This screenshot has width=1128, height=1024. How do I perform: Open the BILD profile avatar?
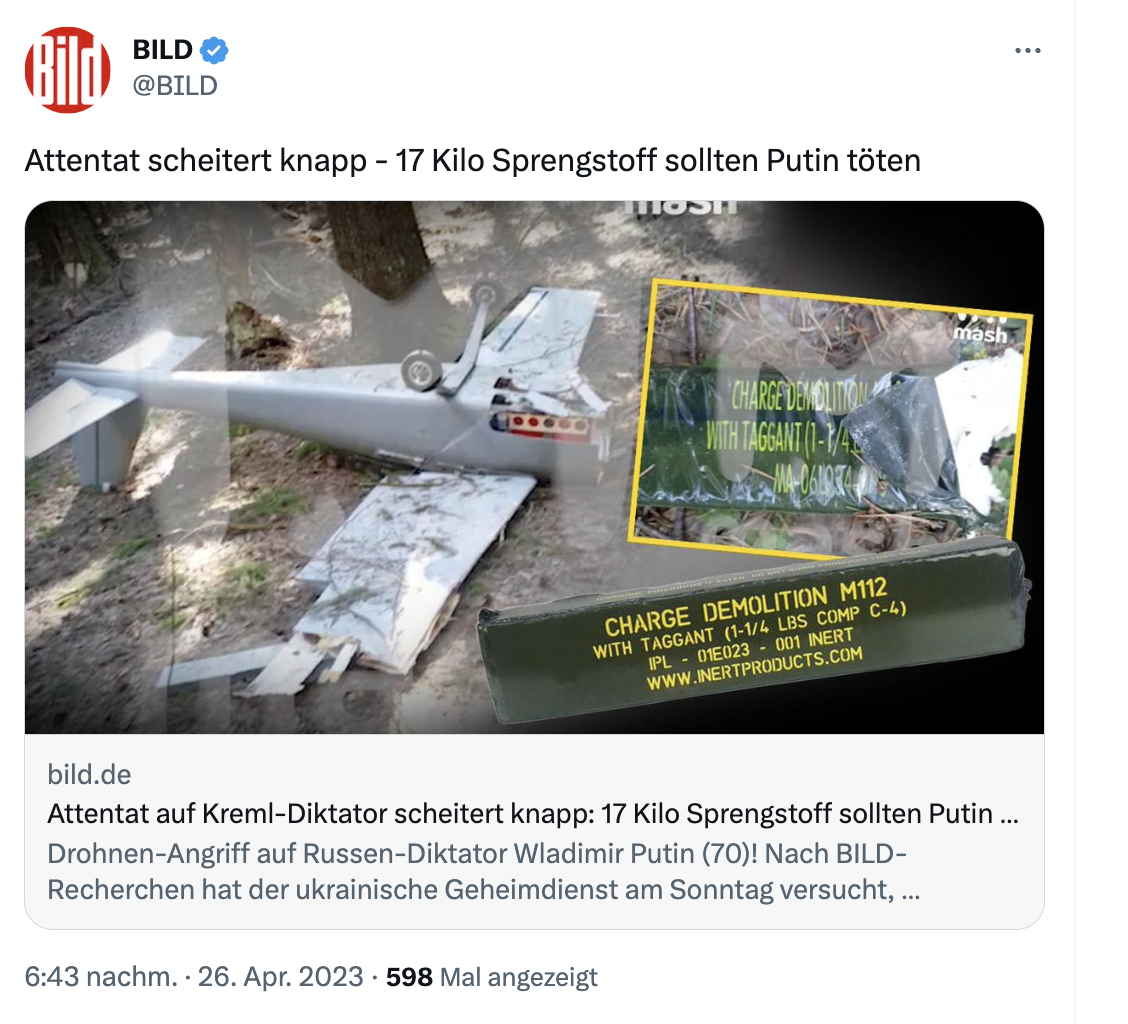pyautogui.click(x=67, y=70)
